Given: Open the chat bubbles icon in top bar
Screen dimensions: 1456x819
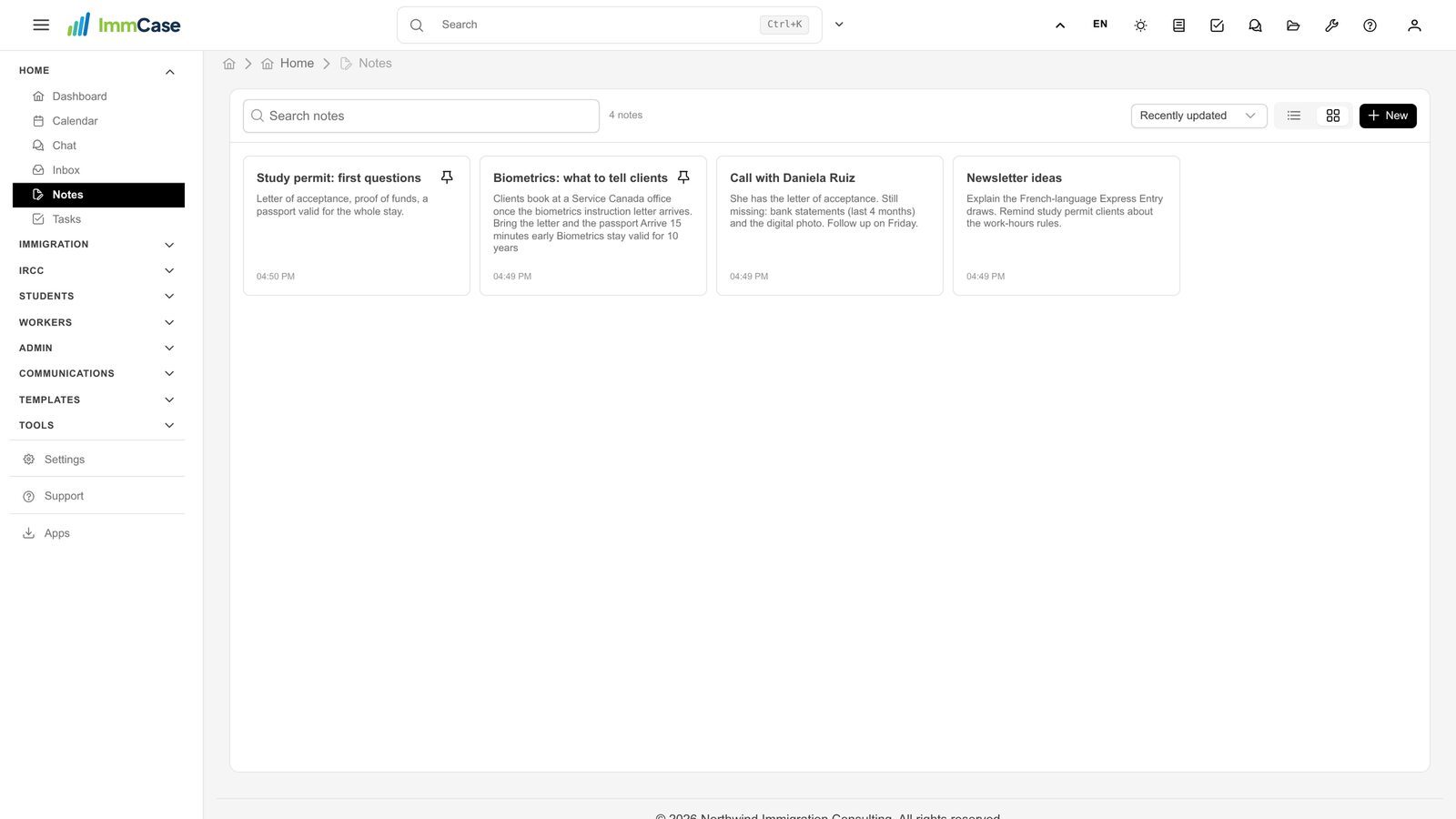Looking at the screenshot, I should (1255, 25).
